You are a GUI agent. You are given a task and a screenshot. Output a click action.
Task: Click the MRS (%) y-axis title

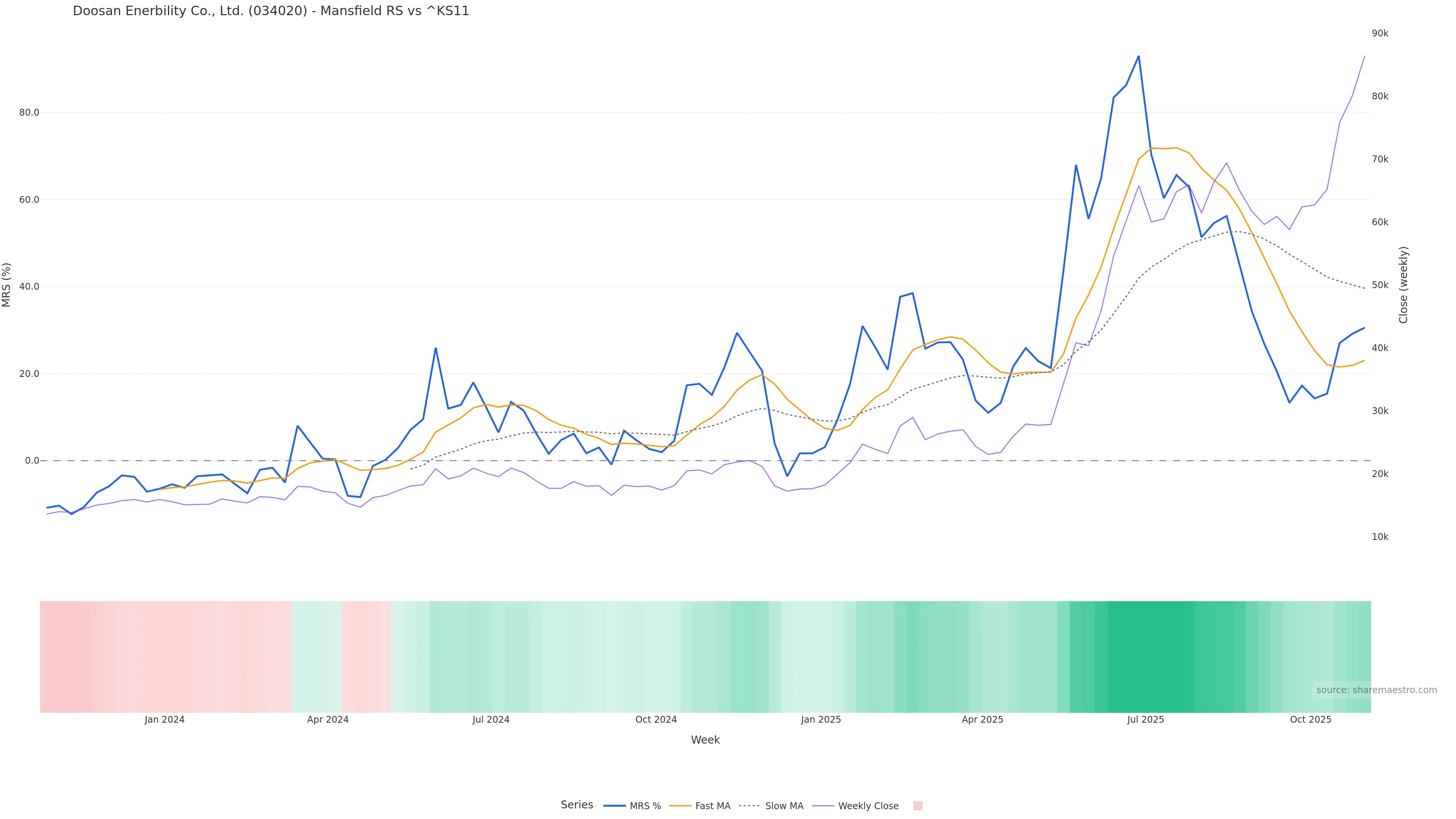[x=7, y=285]
